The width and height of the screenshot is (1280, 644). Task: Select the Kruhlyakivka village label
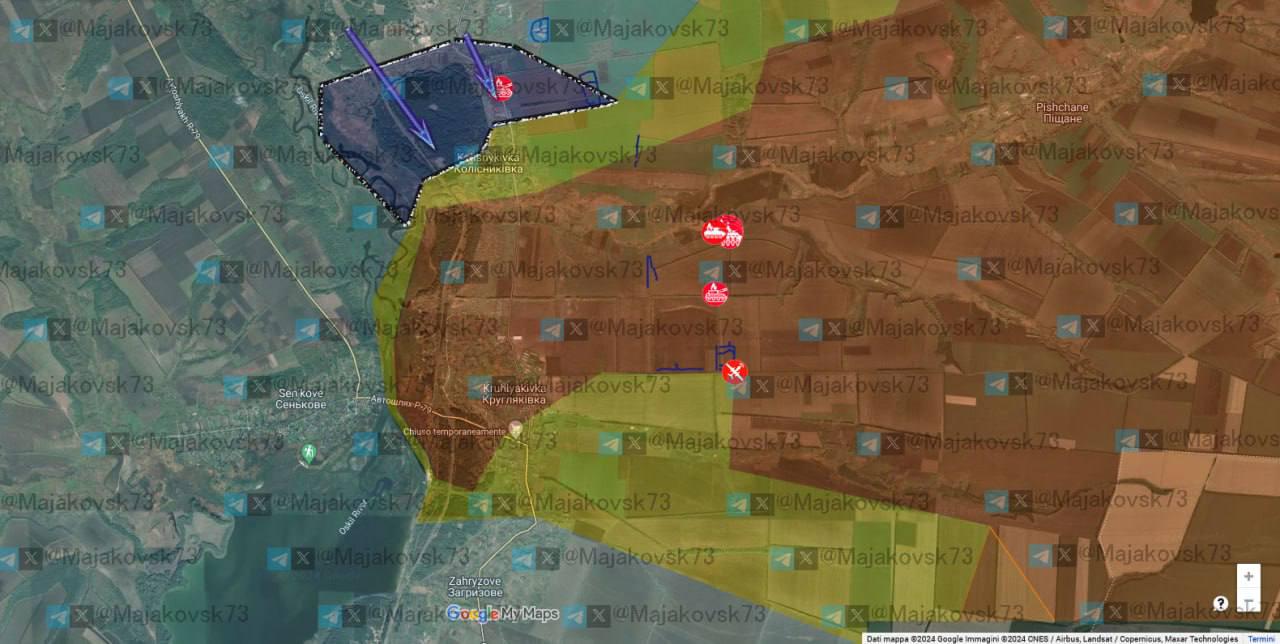click(511, 393)
